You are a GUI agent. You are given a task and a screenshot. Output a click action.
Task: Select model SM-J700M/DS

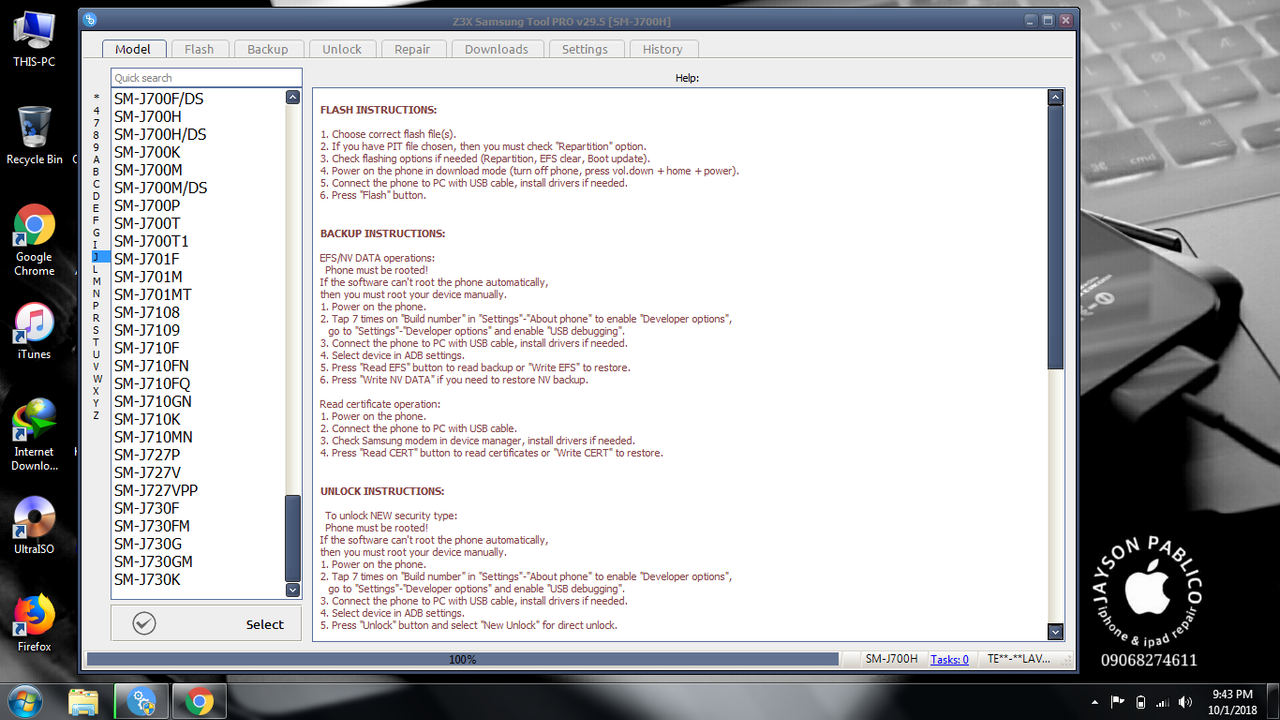pyautogui.click(x=161, y=188)
